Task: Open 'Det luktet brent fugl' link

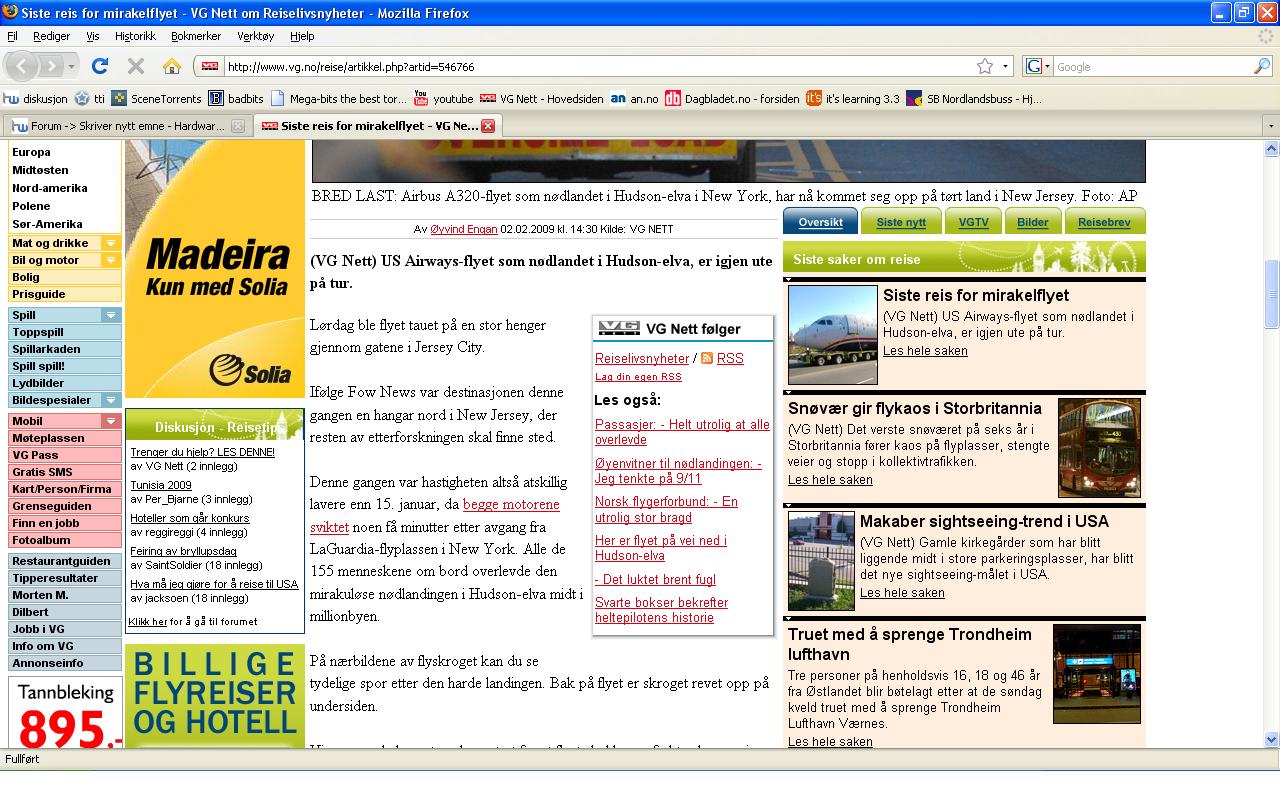Action: pyautogui.click(x=655, y=579)
